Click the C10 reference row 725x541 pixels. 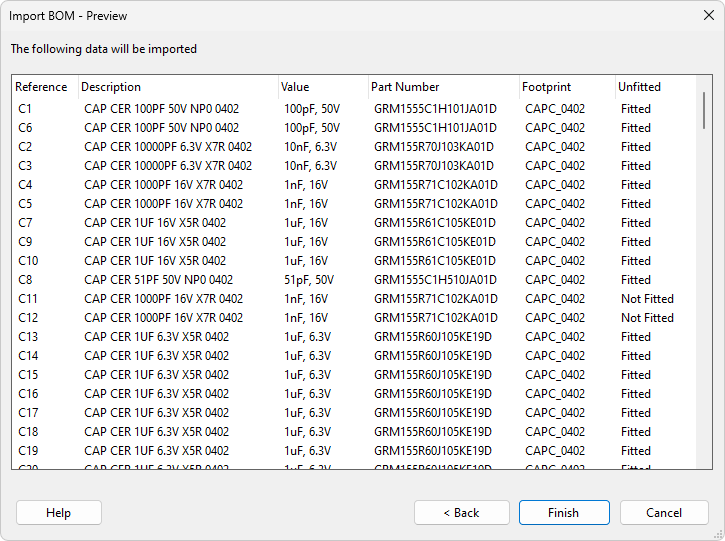29,261
